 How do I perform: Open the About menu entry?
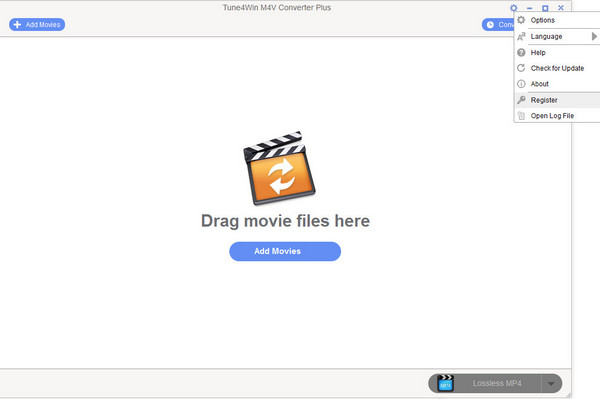(x=557, y=84)
